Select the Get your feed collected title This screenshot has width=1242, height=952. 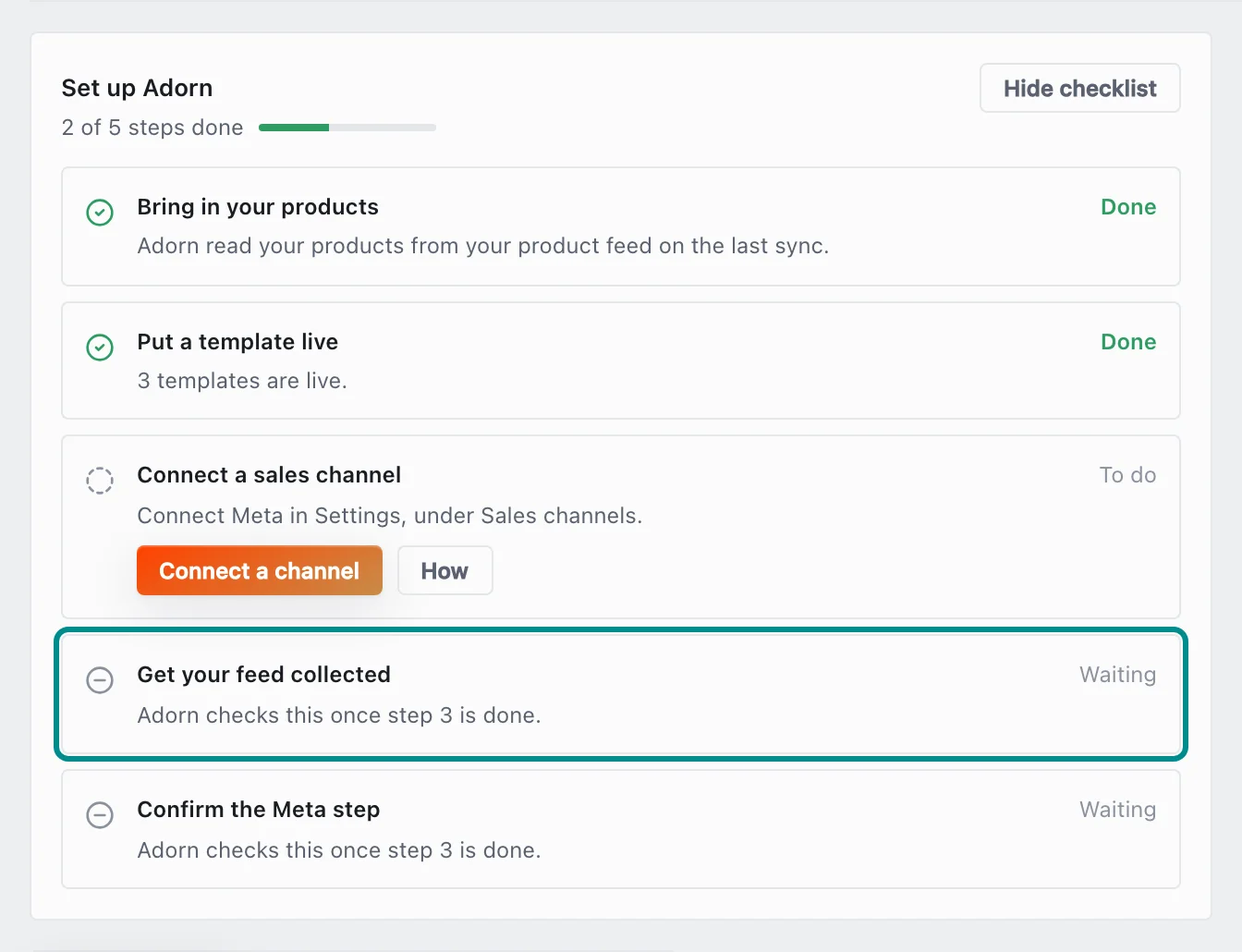pos(263,675)
